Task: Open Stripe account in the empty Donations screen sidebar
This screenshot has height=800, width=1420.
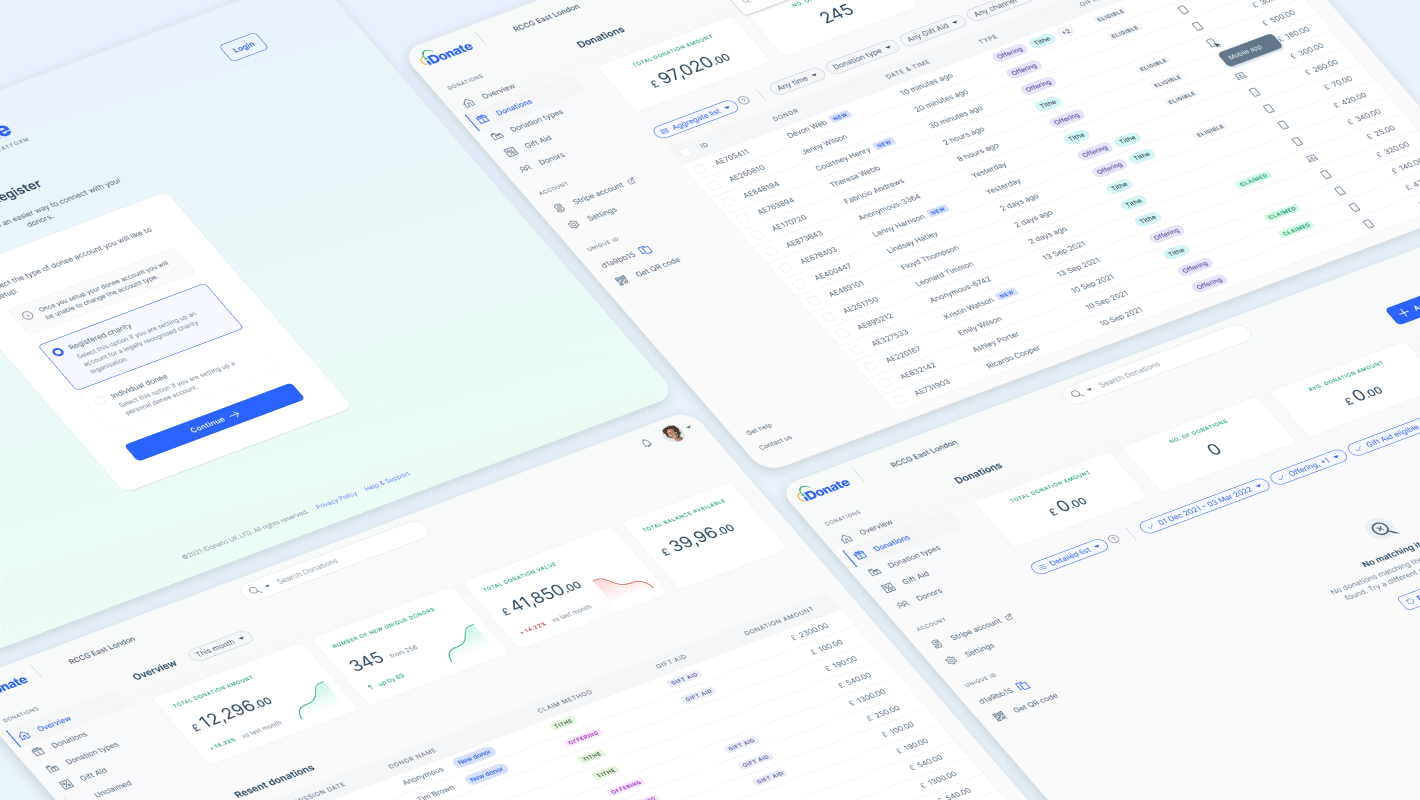Action: tap(974, 629)
